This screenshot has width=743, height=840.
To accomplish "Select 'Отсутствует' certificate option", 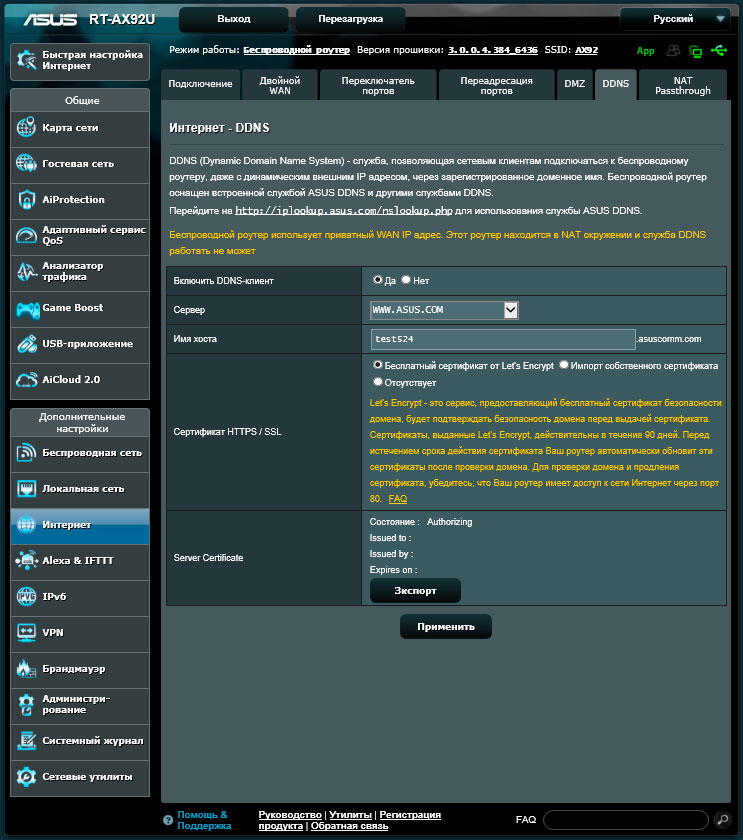I will [x=378, y=382].
